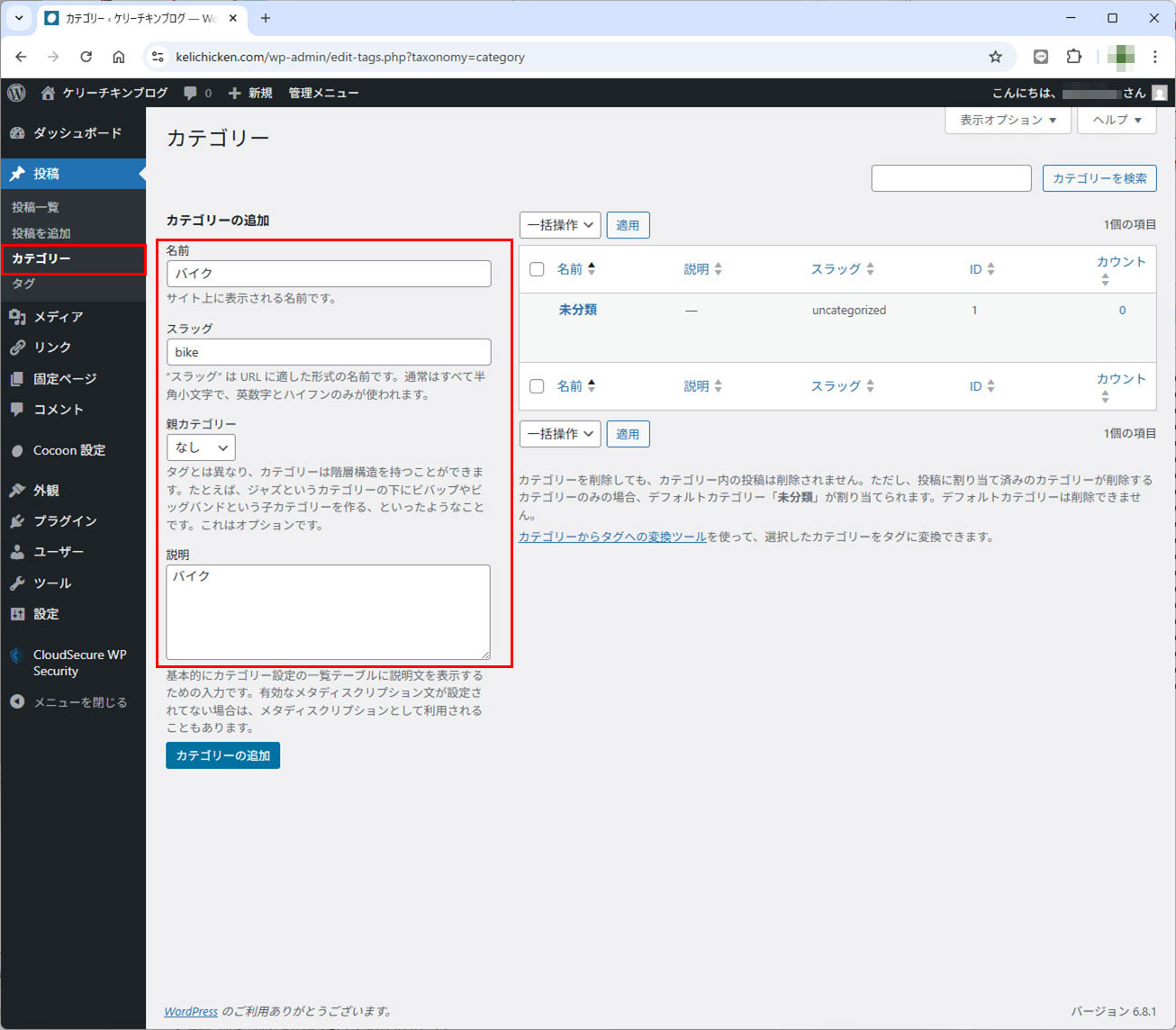Reload the page with refresh icon

(x=86, y=57)
